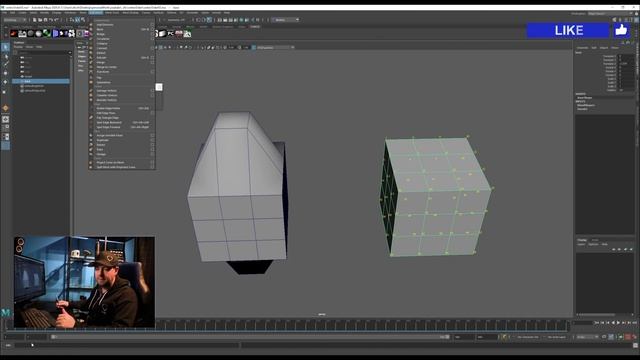Open the No Character Set dropdown
The image size is (640, 360).
(529, 337)
